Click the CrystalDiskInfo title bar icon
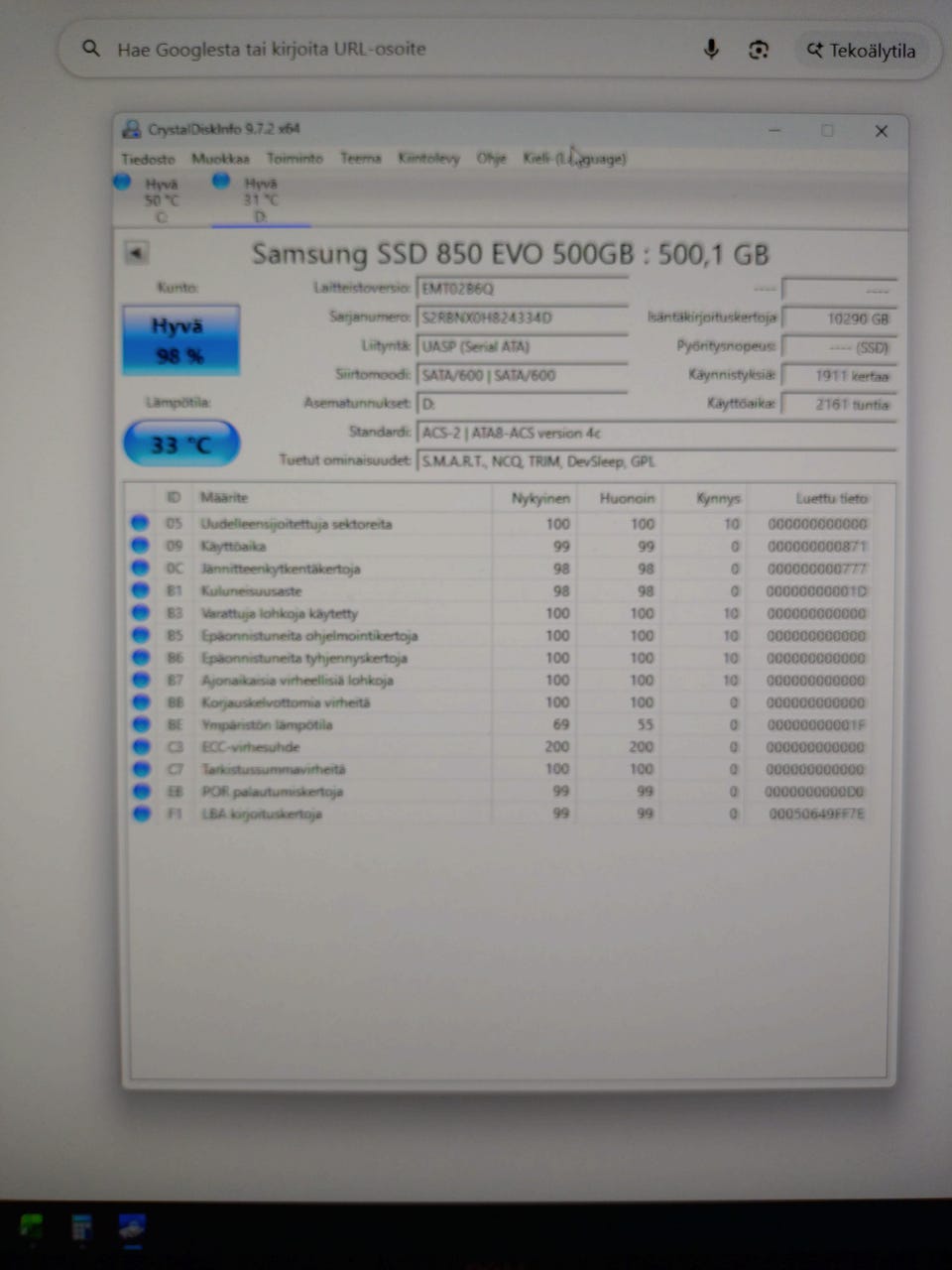 tap(132, 129)
